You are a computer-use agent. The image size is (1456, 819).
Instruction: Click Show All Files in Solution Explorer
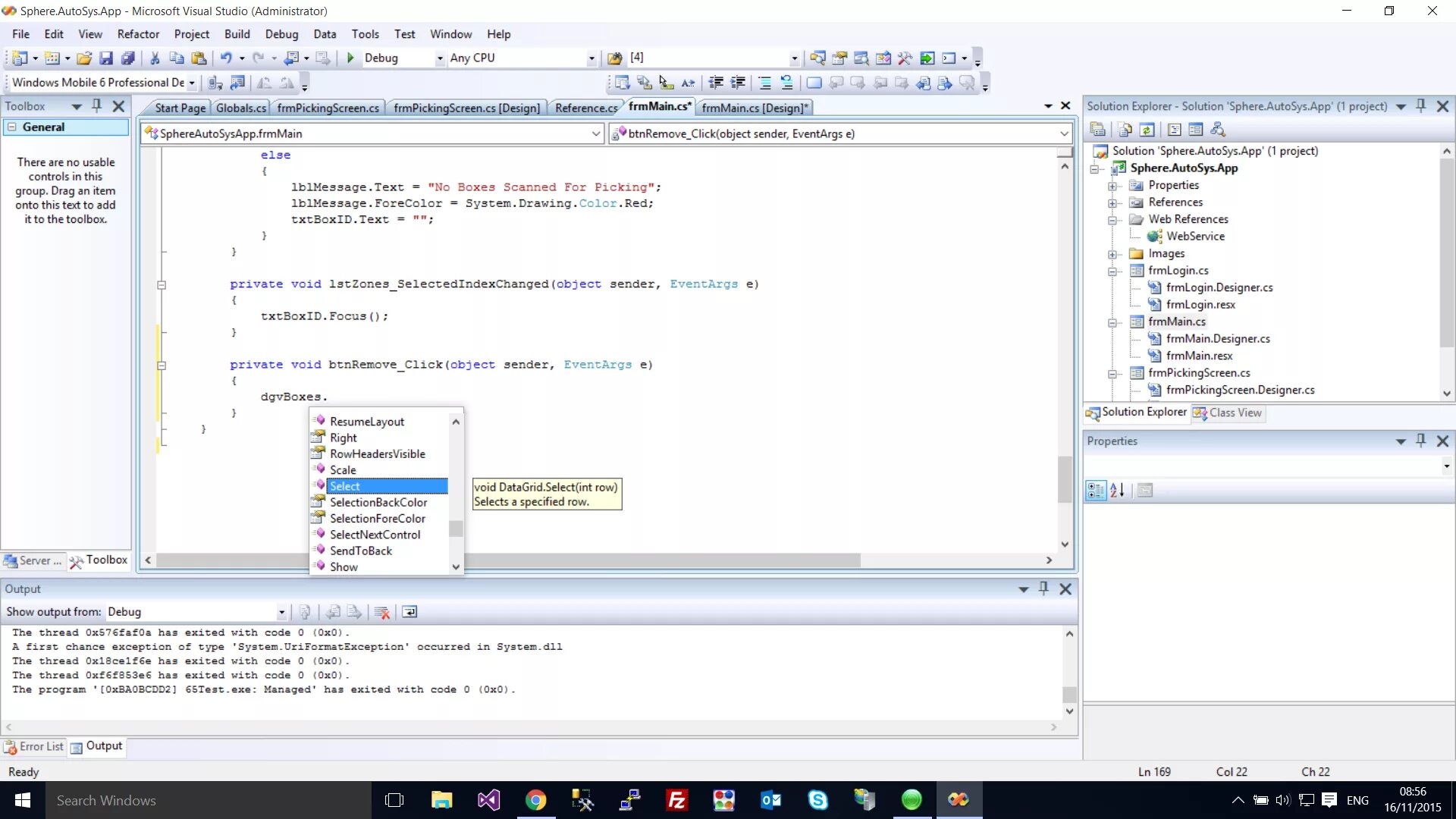pyautogui.click(x=1125, y=130)
